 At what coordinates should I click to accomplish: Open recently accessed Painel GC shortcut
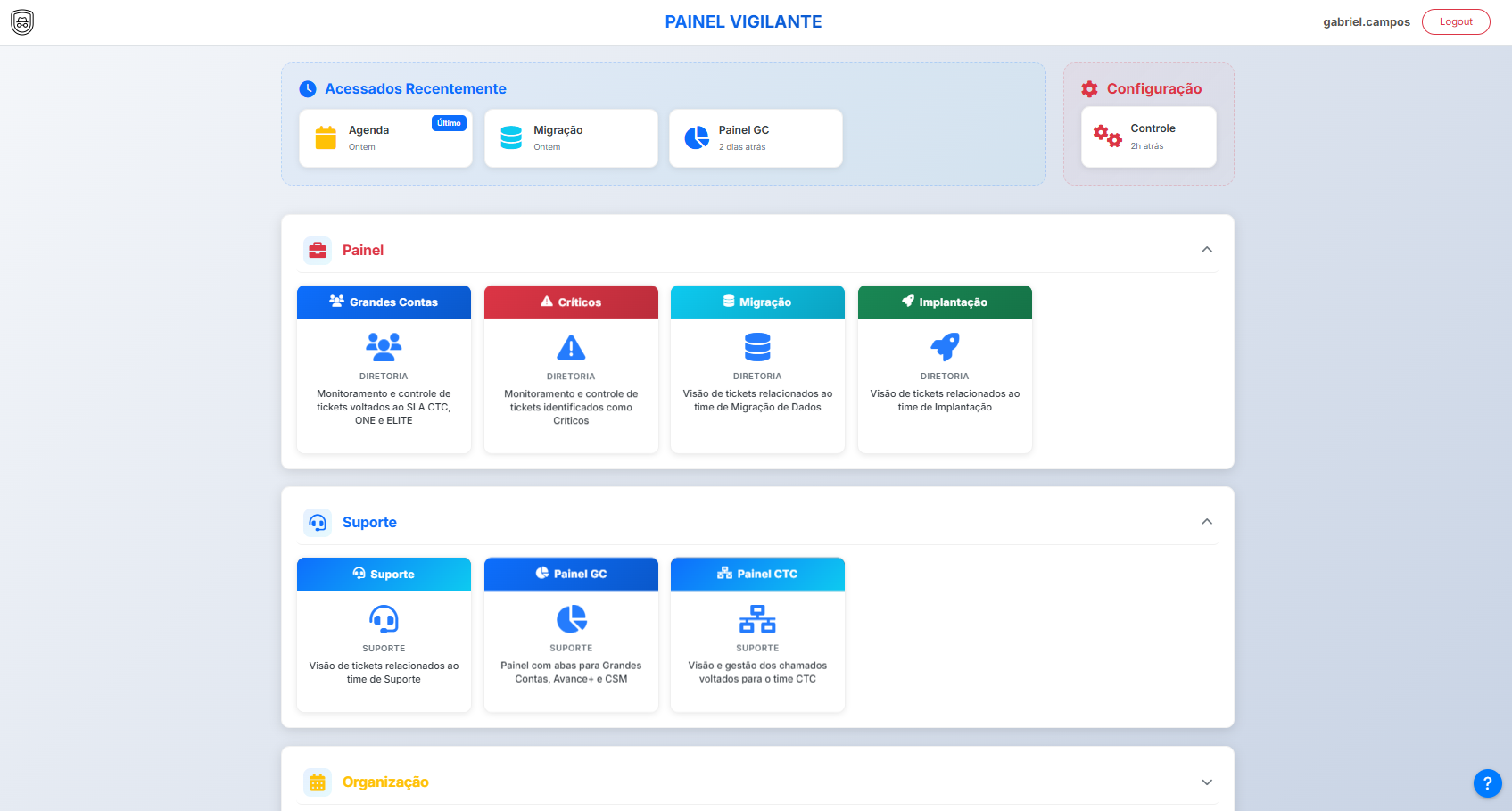tap(756, 138)
